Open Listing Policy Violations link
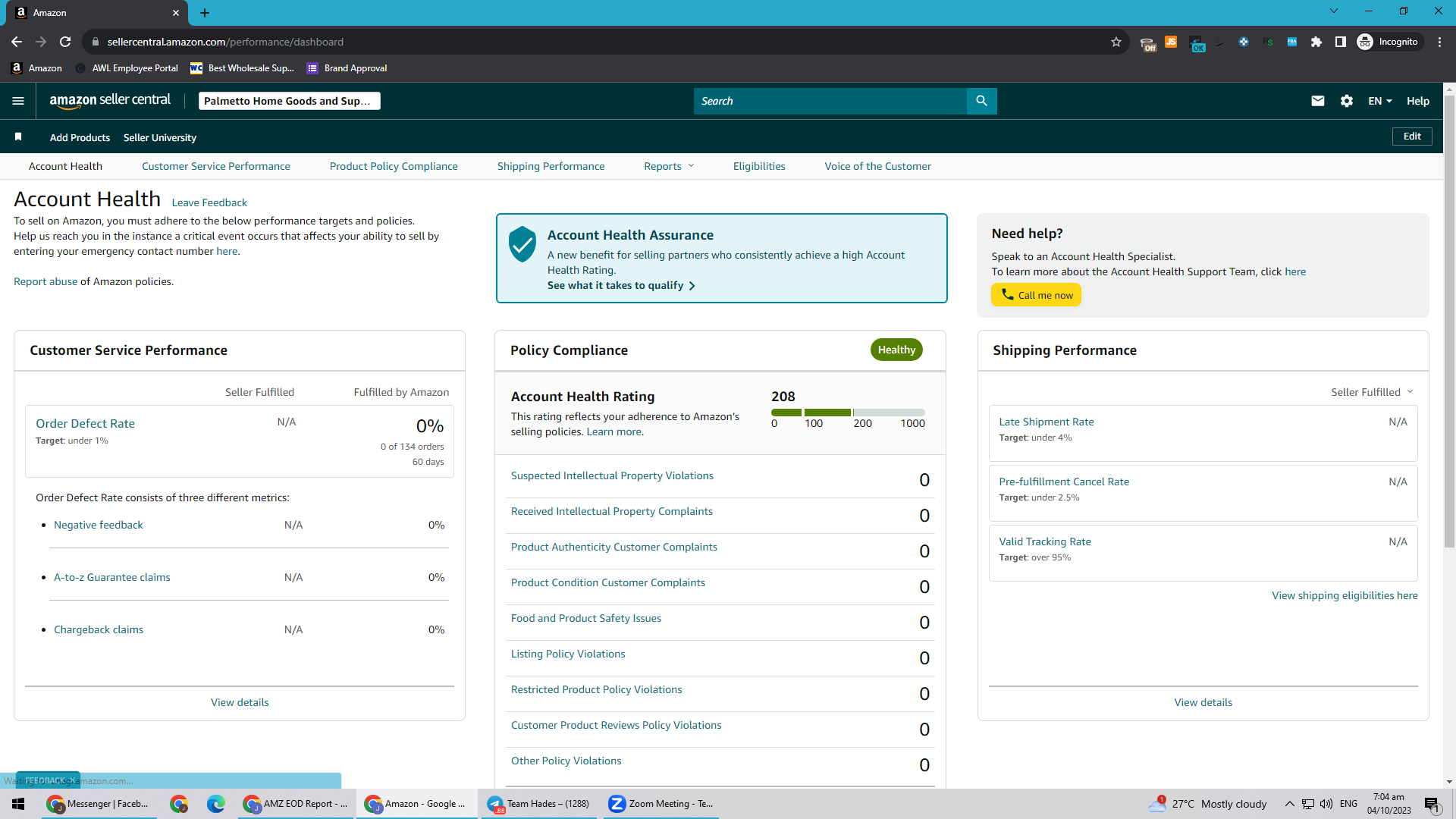1456x819 pixels. point(568,654)
